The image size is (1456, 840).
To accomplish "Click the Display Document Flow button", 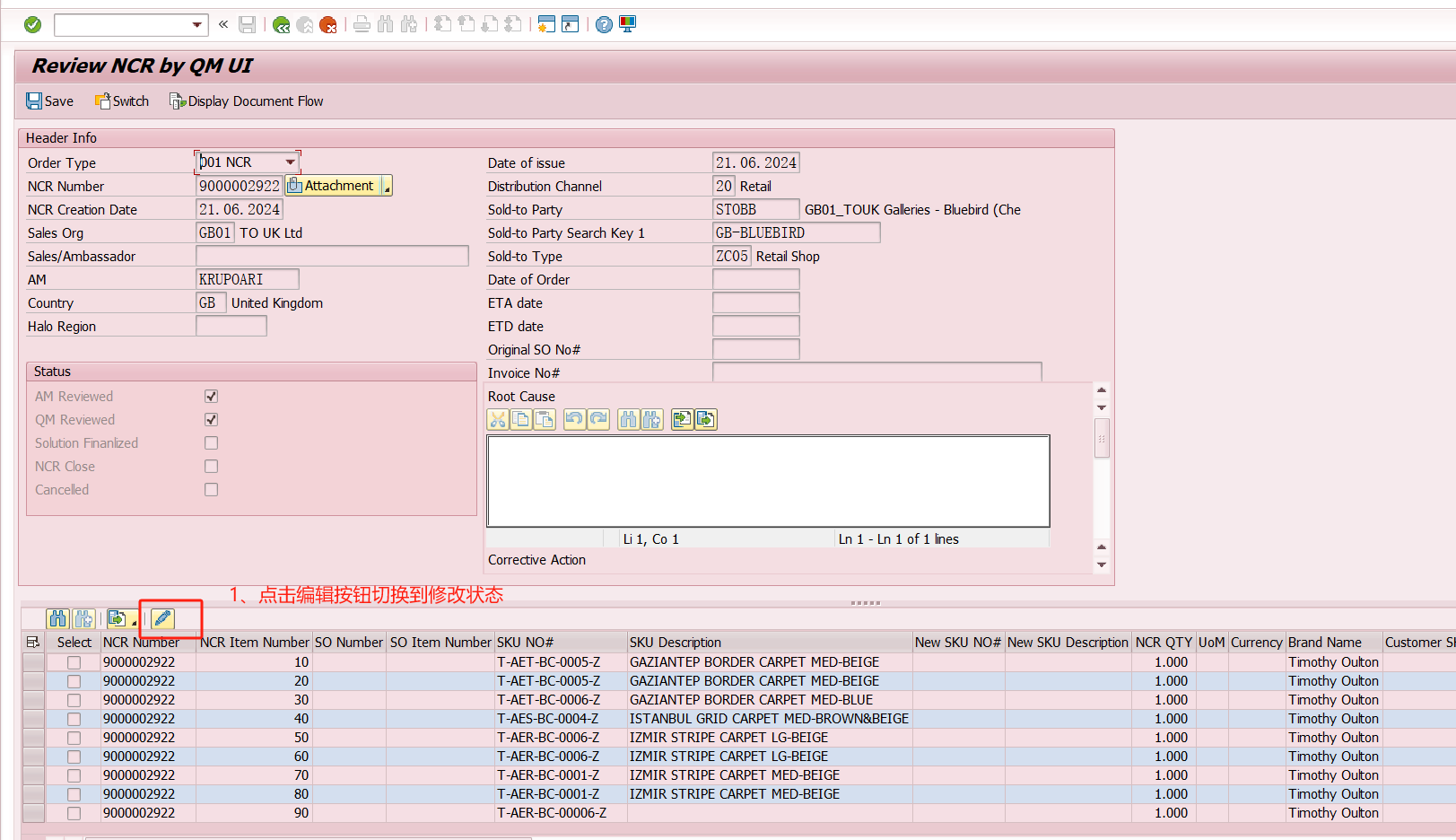I will tap(247, 101).
